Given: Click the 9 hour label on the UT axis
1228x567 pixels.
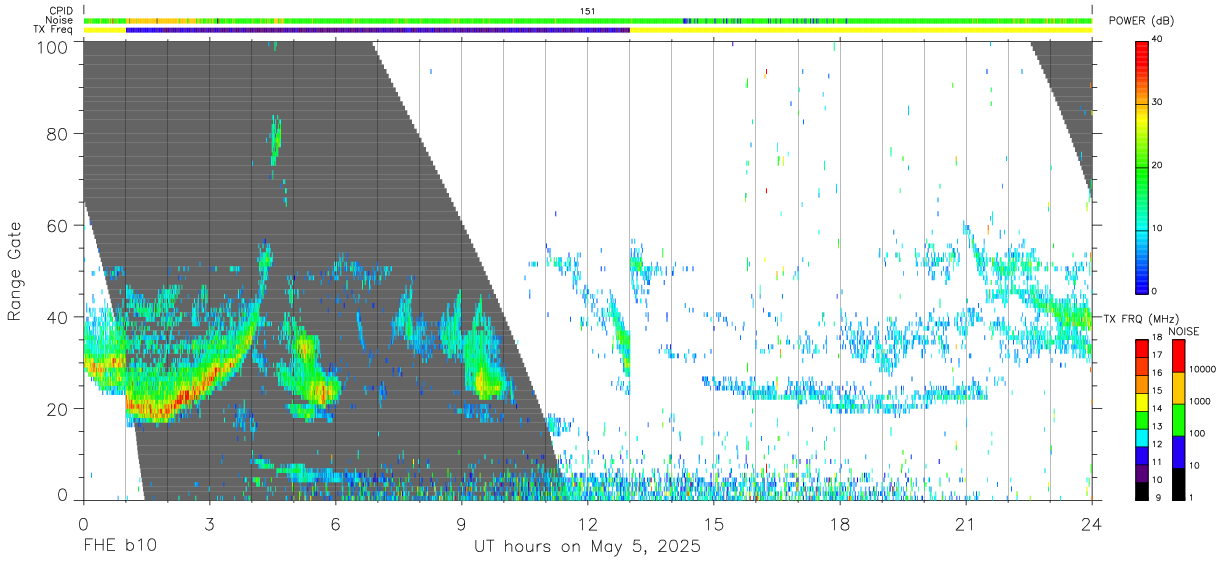Looking at the screenshot, I should point(462,523).
